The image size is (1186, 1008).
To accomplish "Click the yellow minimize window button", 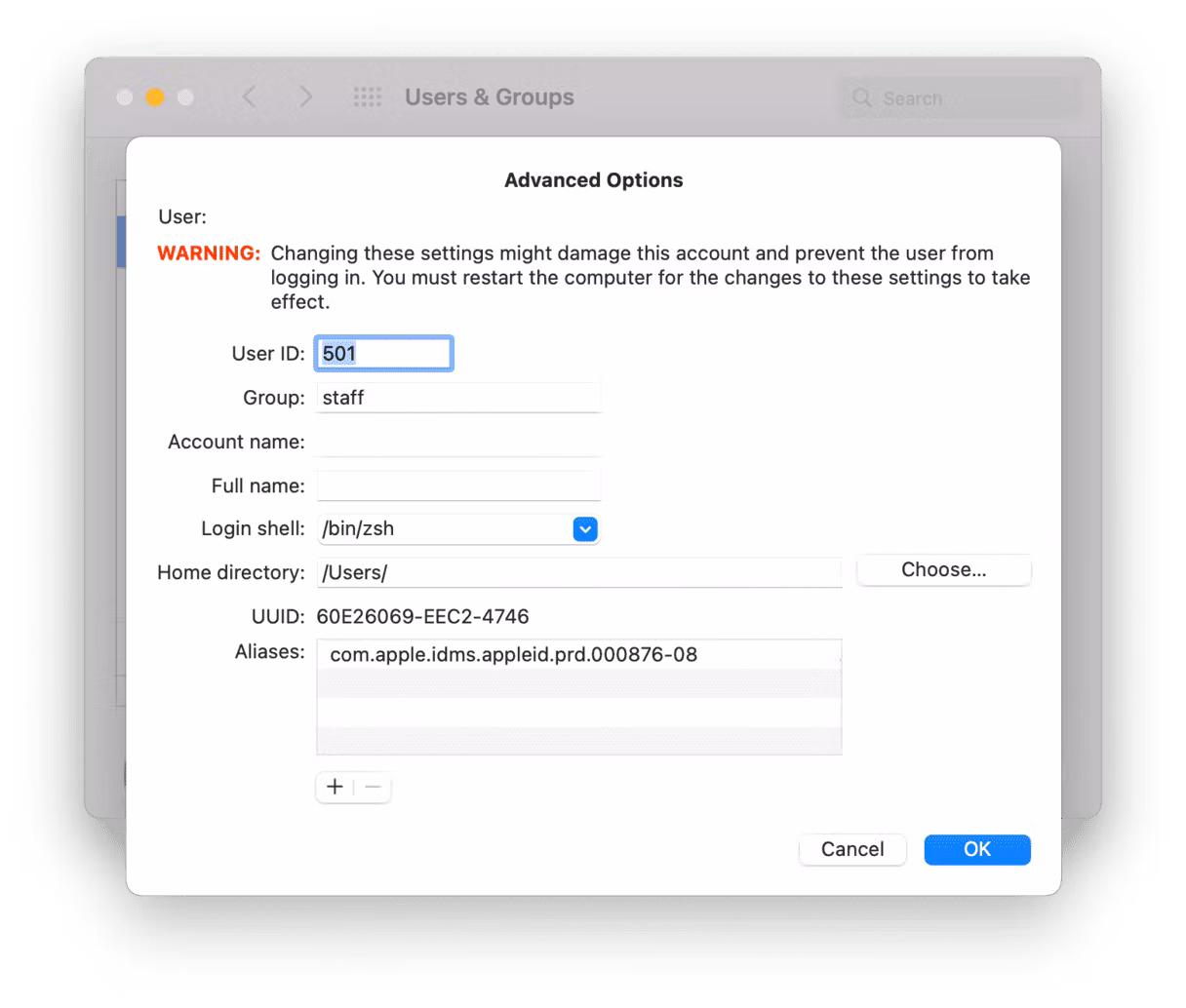I will (x=155, y=97).
